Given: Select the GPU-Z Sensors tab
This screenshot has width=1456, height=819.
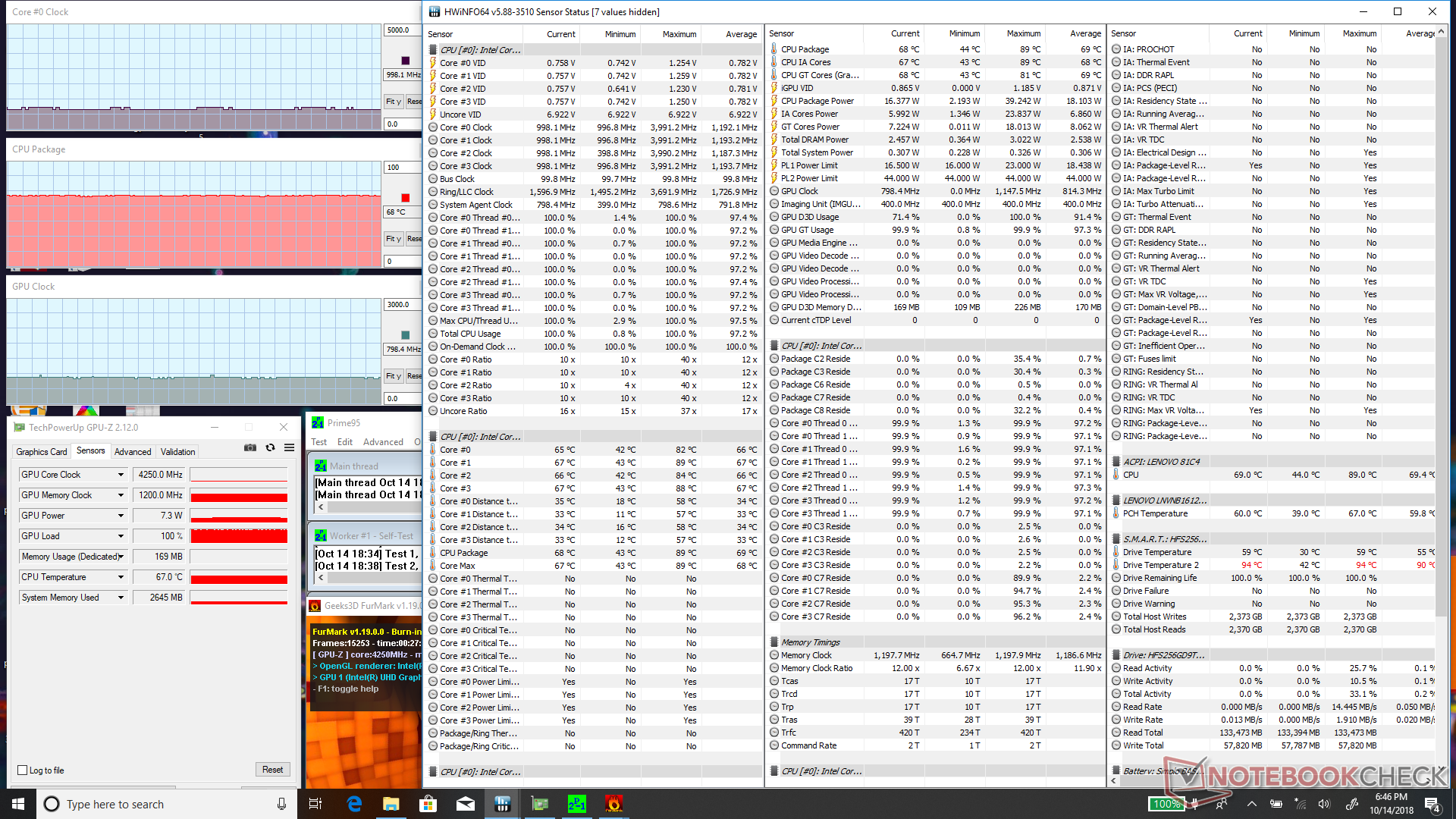Looking at the screenshot, I should [x=91, y=450].
